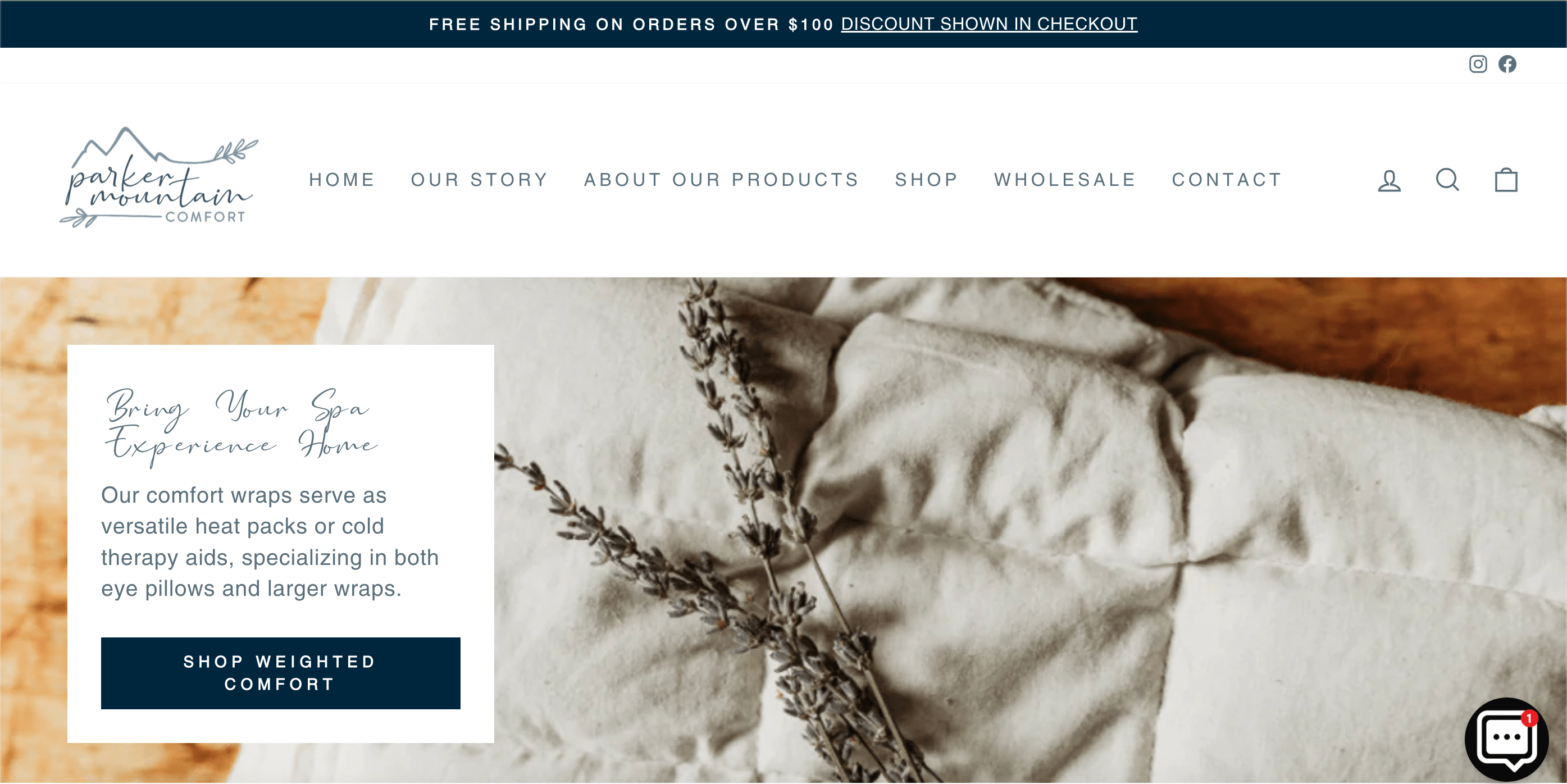Open the Contact page
Image resolution: width=1567 pixels, height=784 pixels.
[1227, 180]
